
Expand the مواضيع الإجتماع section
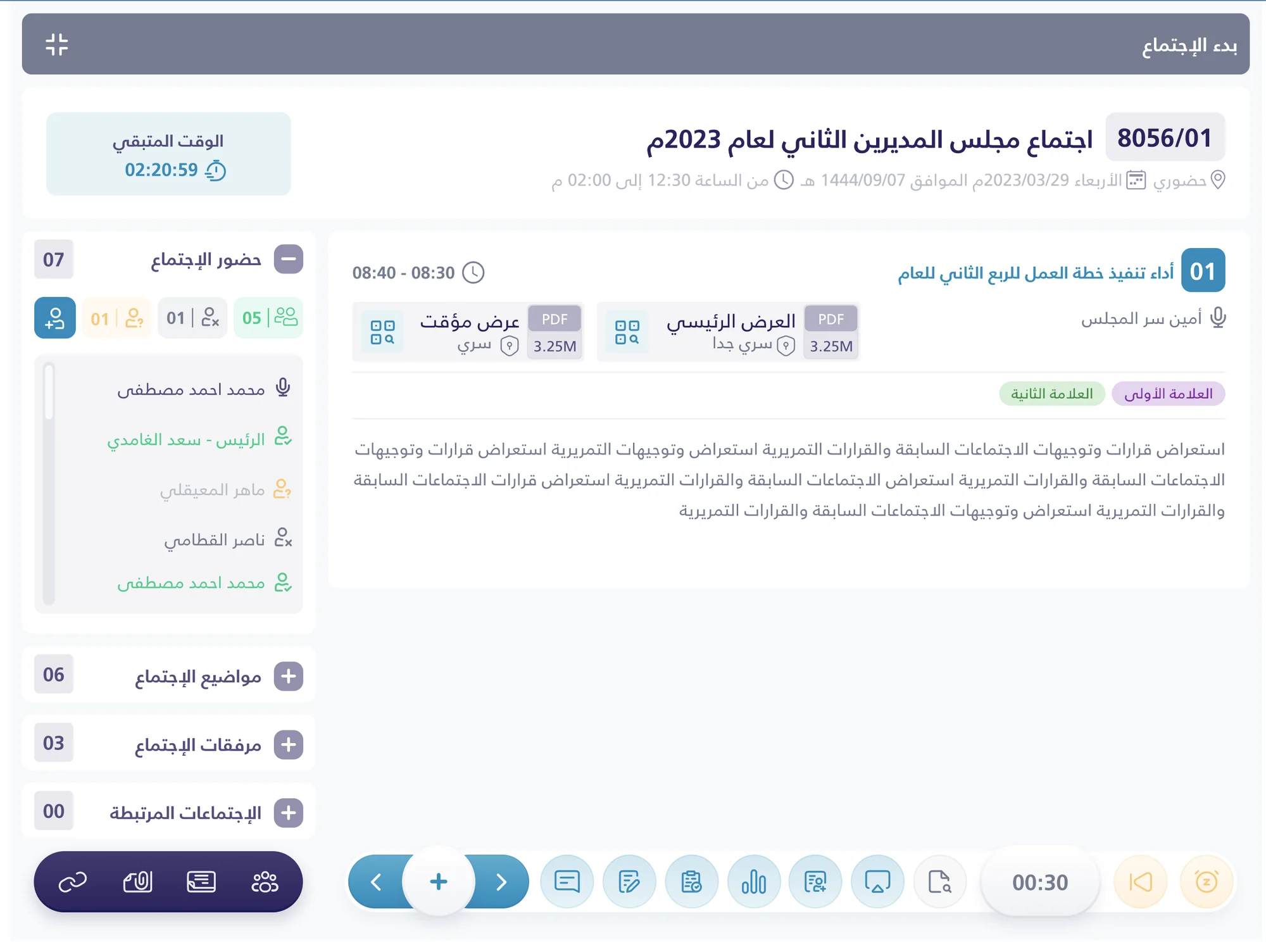tap(288, 677)
